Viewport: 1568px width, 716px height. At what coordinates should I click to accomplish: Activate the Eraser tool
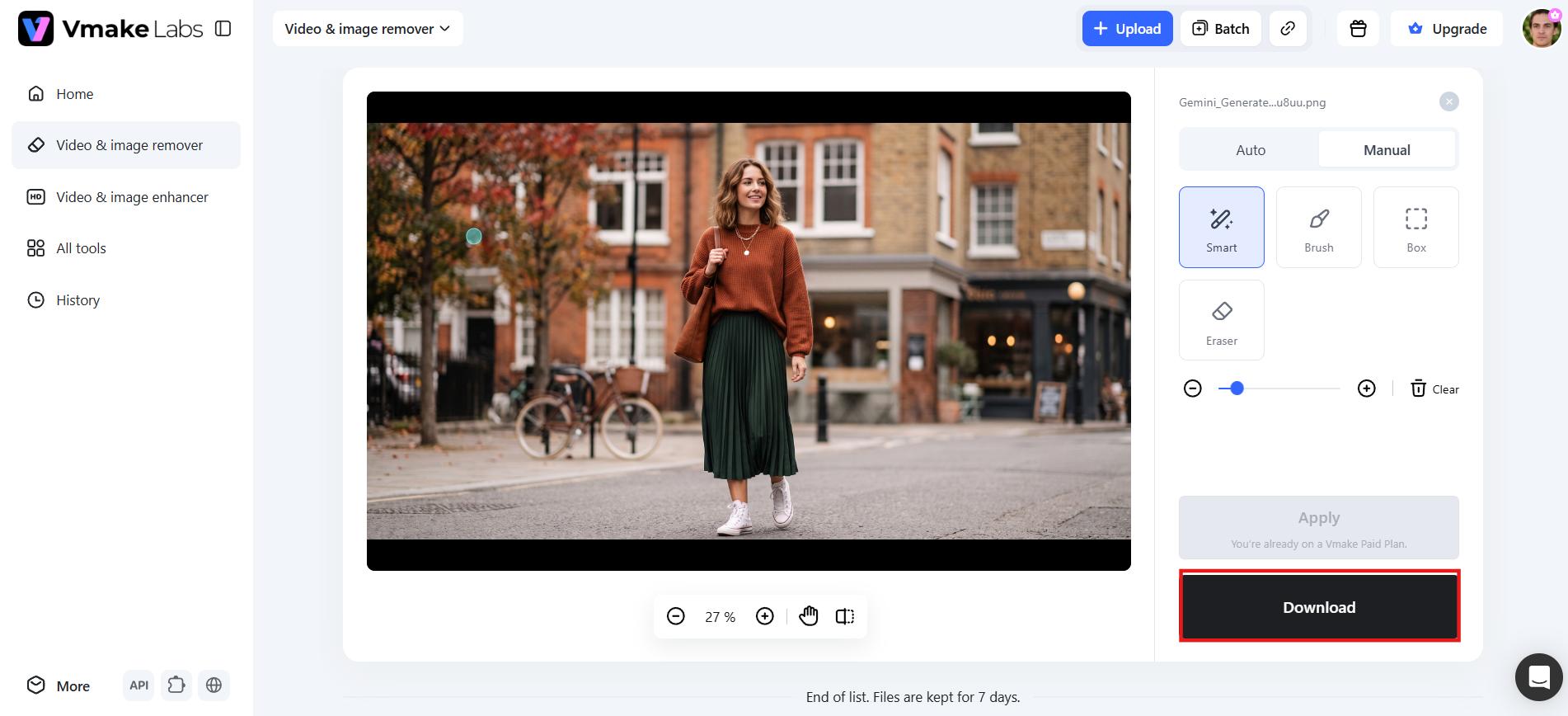click(x=1221, y=320)
